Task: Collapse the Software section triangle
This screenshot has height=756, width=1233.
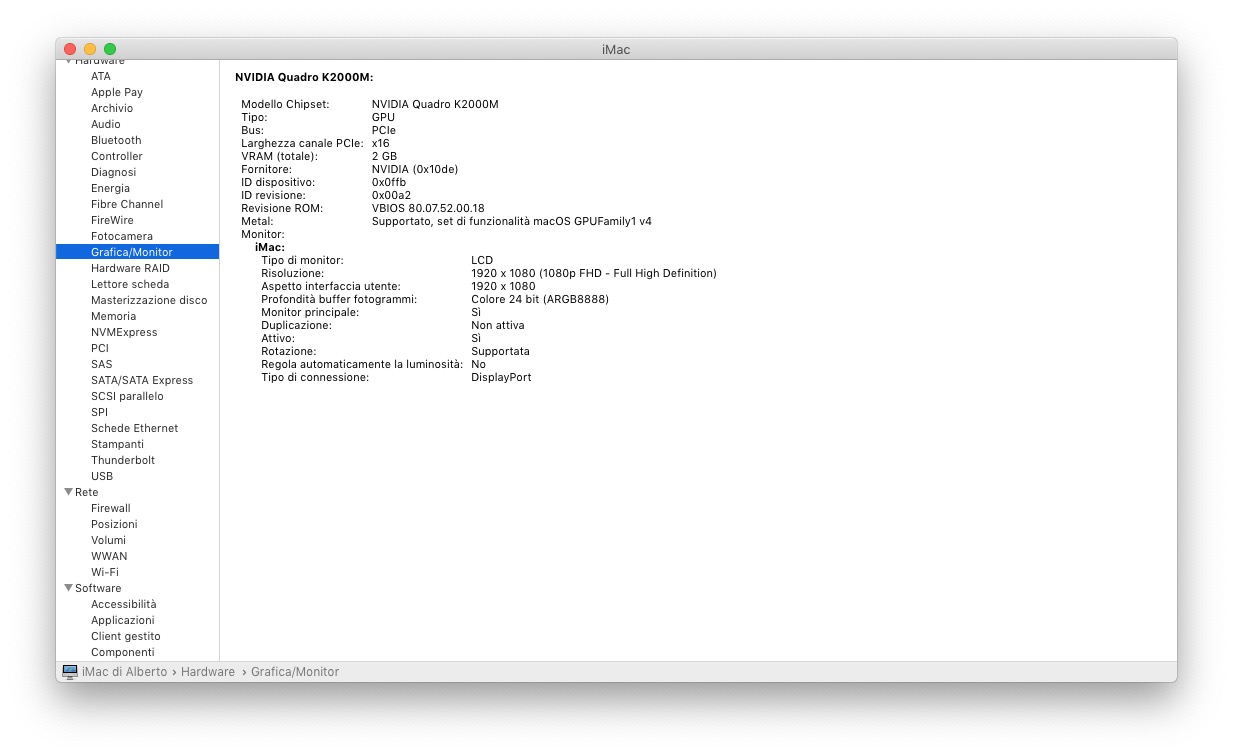Action: click(68, 588)
